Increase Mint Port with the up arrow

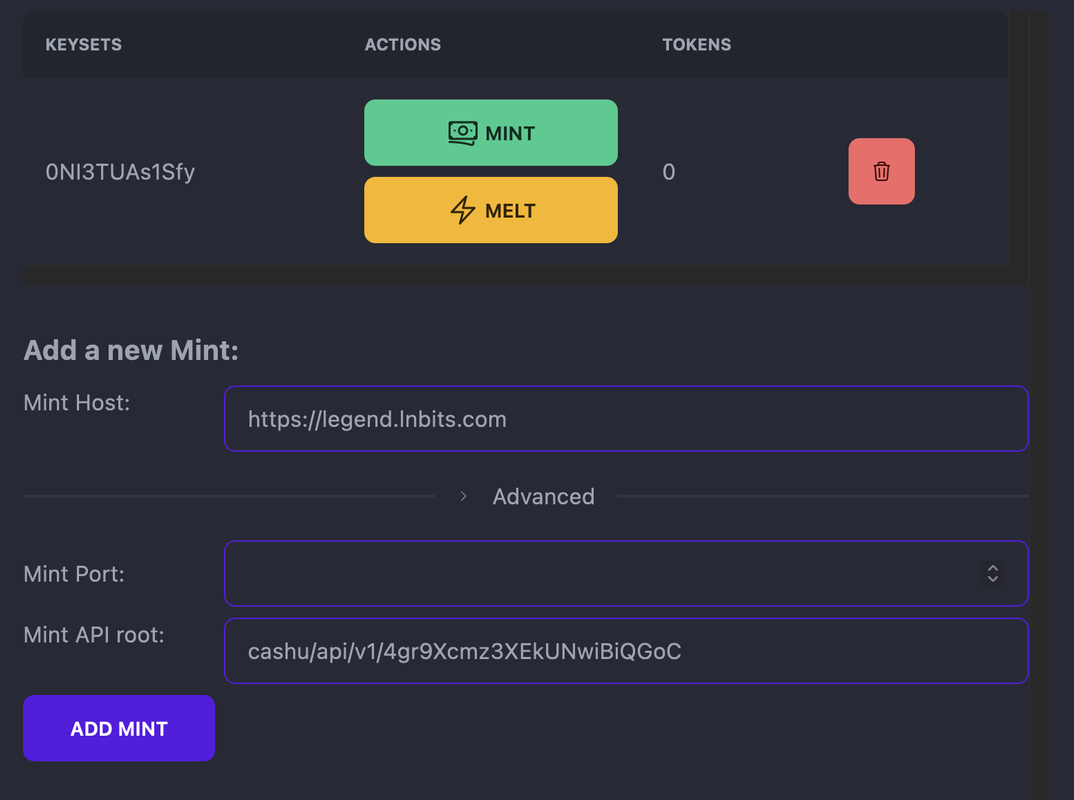pyautogui.click(x=993, y=568)
